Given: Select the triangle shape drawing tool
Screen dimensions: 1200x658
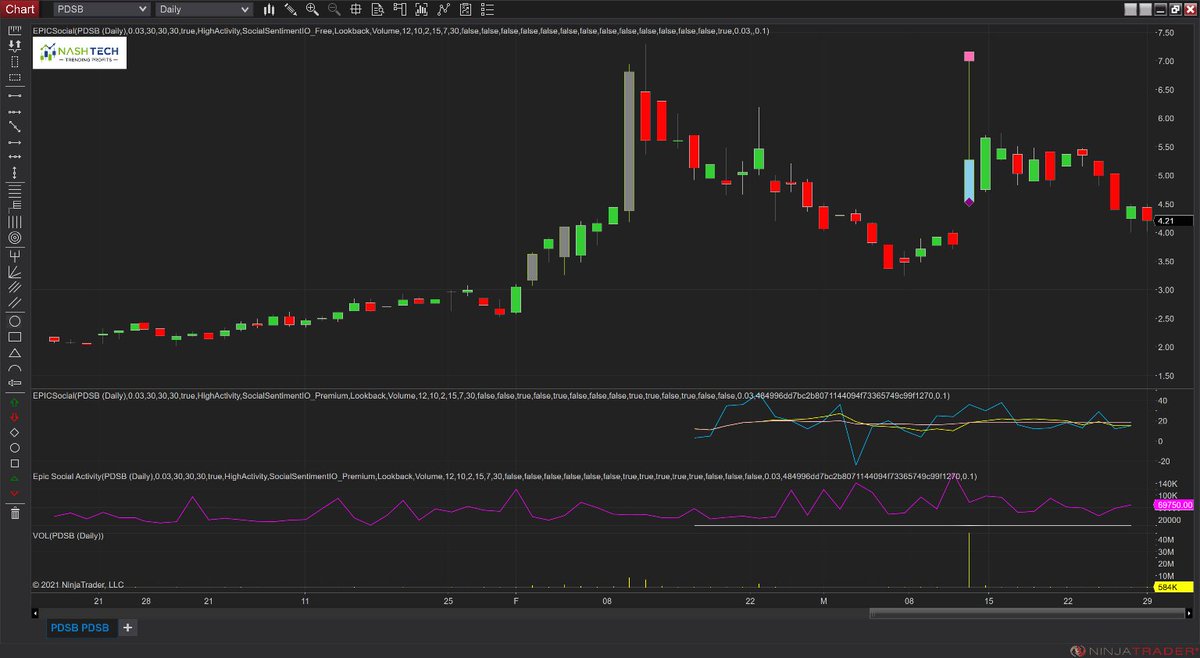Looking at the screenshot, I should coord(15,353).
